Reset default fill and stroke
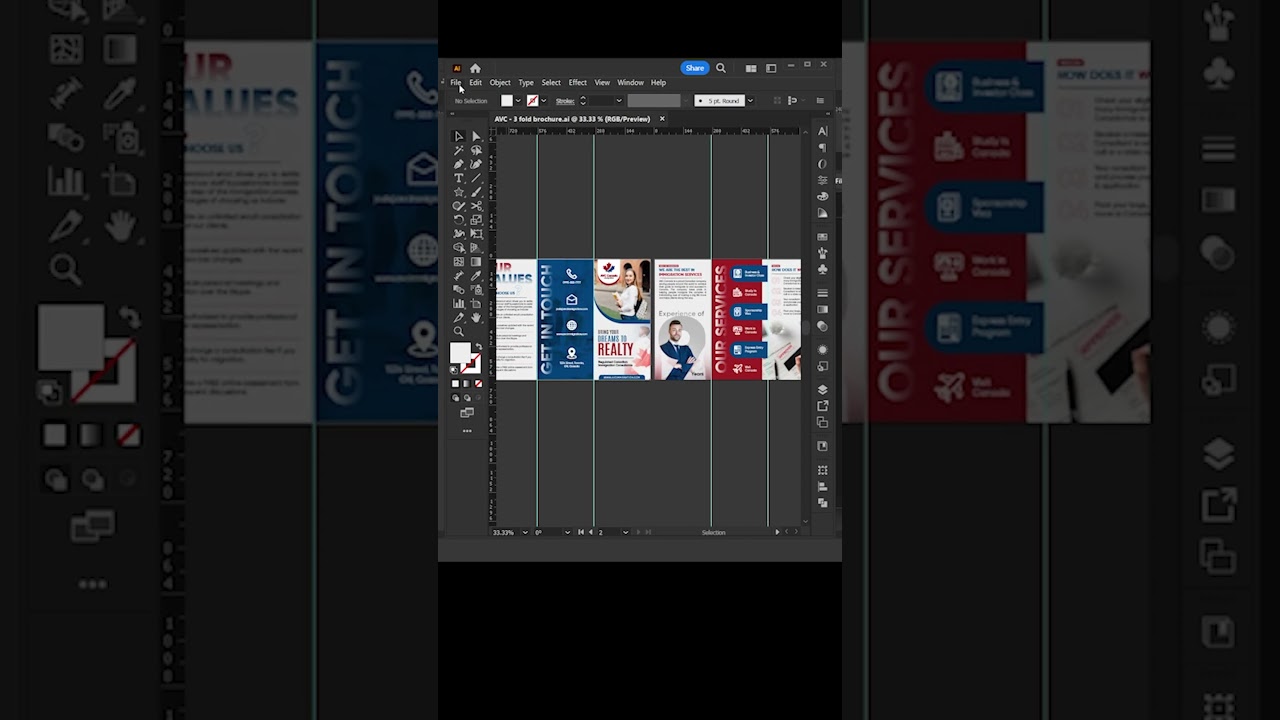The height and width of the screenshot is (720, 1280). [453, 369]
